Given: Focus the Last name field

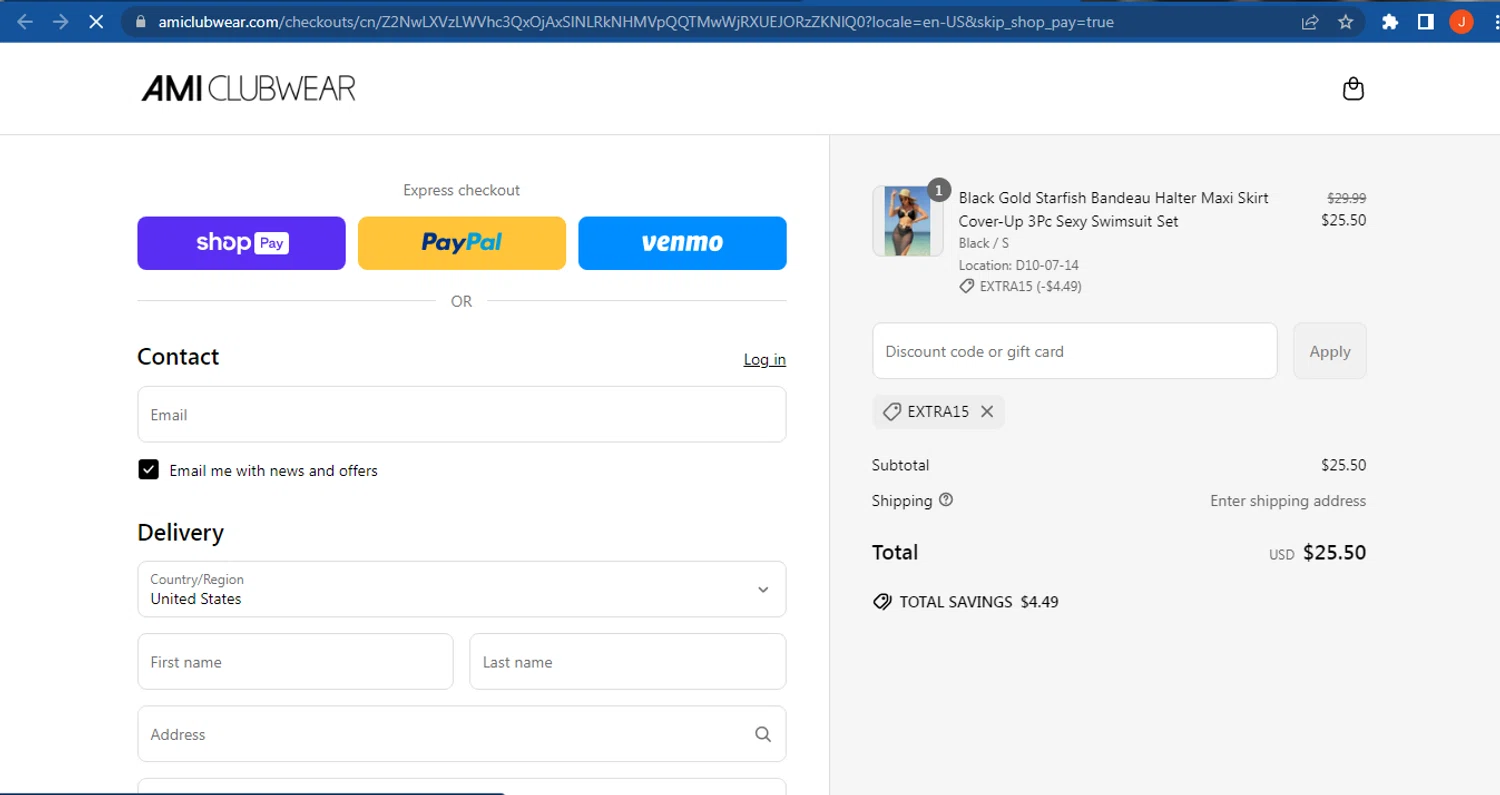Looking at the screenshot, I should 628,662.
